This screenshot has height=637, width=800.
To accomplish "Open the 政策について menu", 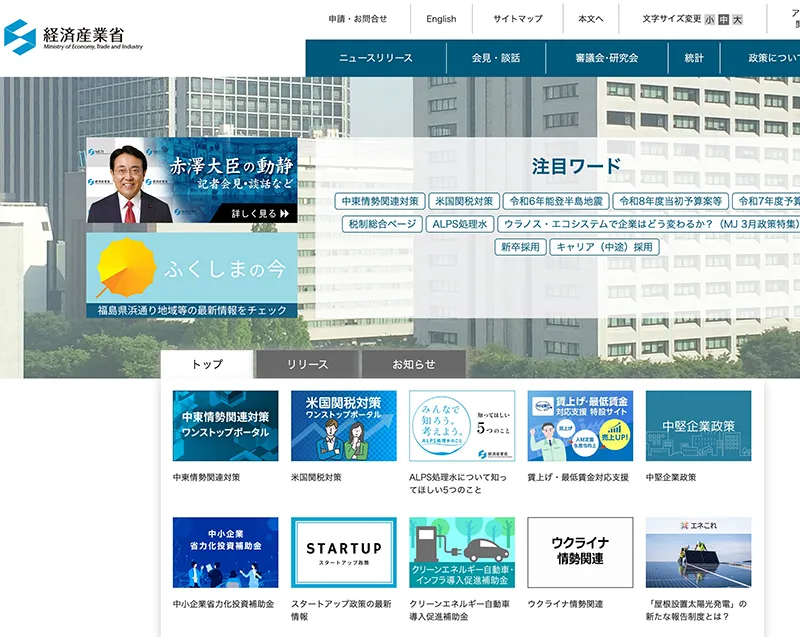I will (760, 58).
